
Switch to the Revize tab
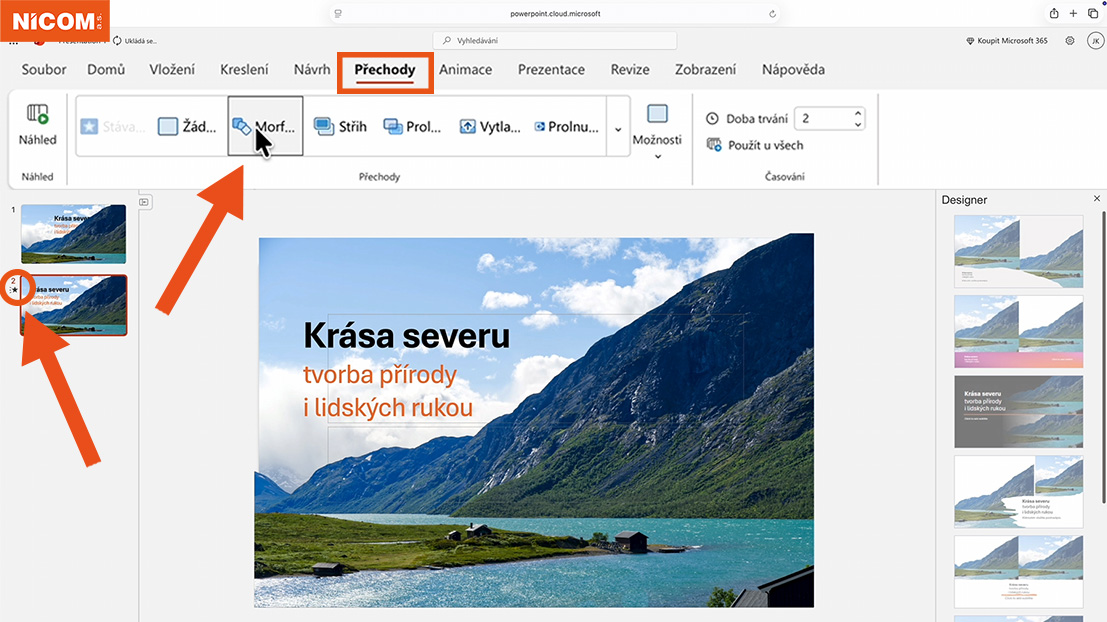pyautogui.click(x=630, y=69)
